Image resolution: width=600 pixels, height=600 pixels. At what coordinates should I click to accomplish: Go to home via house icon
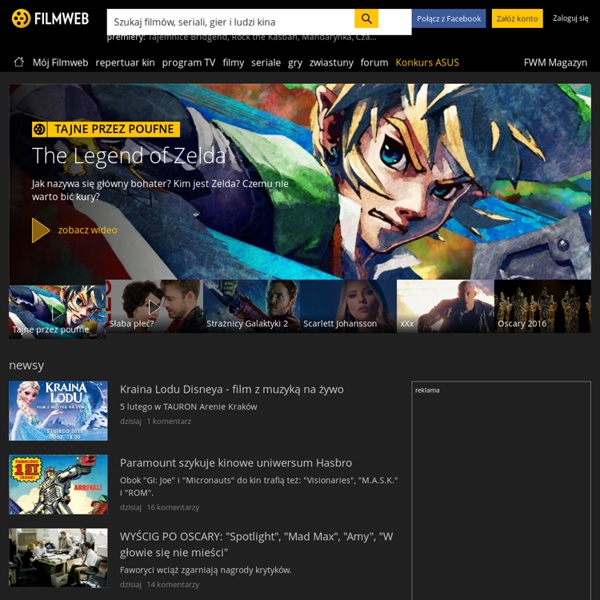click(x=18, y=62)
